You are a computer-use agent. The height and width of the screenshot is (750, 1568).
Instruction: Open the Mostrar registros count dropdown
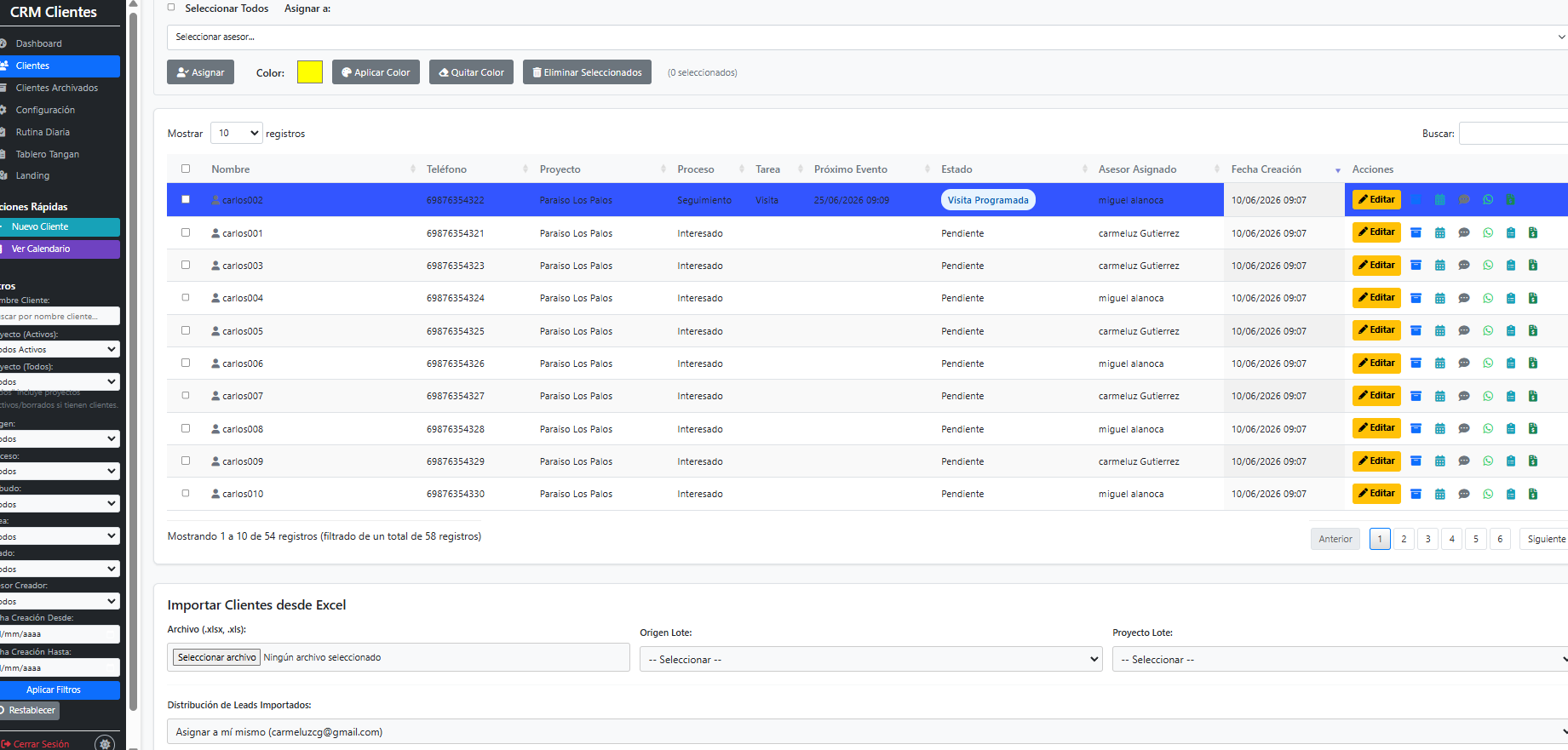pyautogui.click(x=237, y=133)
